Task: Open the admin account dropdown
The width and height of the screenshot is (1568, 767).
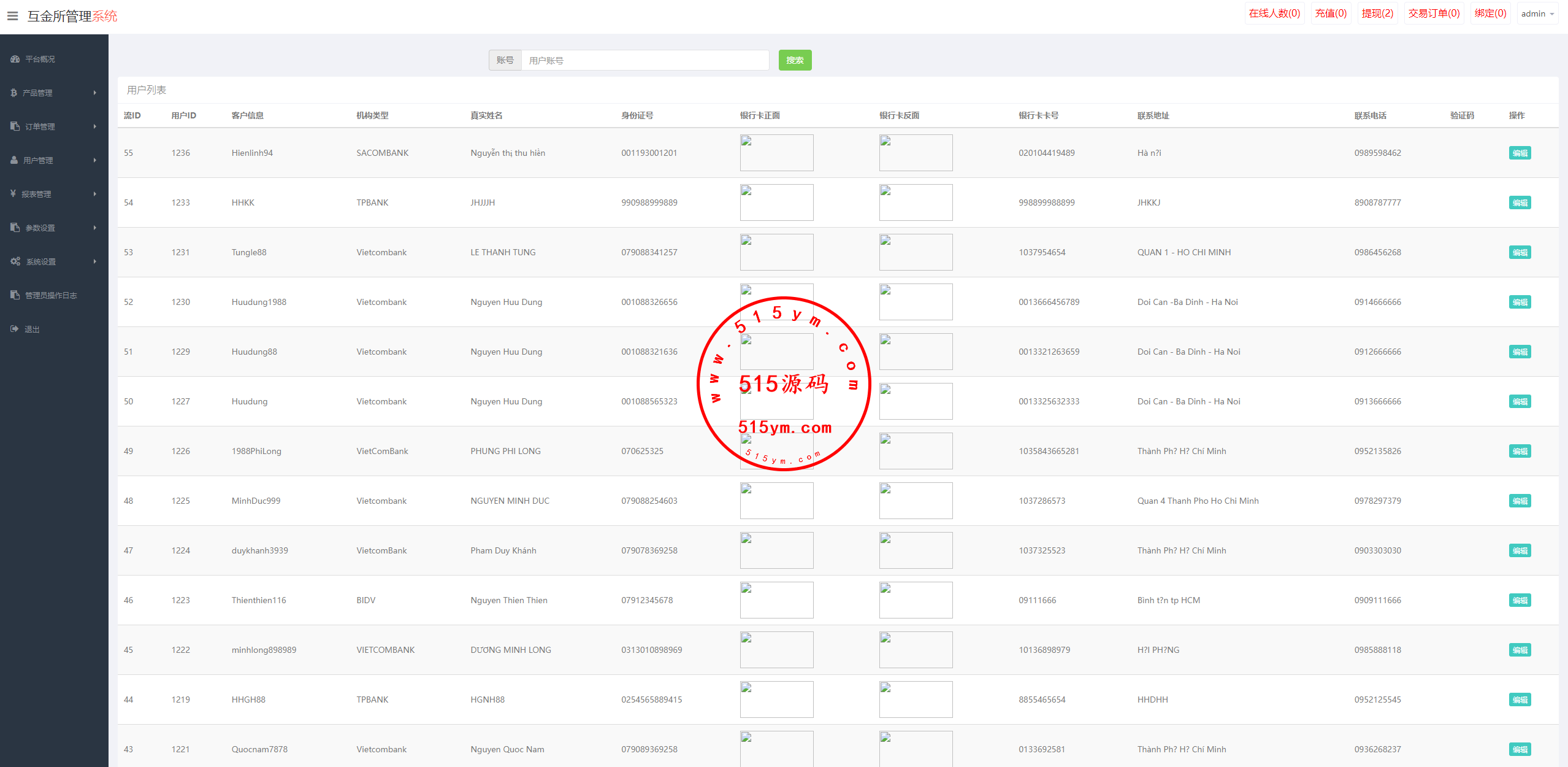Action: tap(1537, 13)
